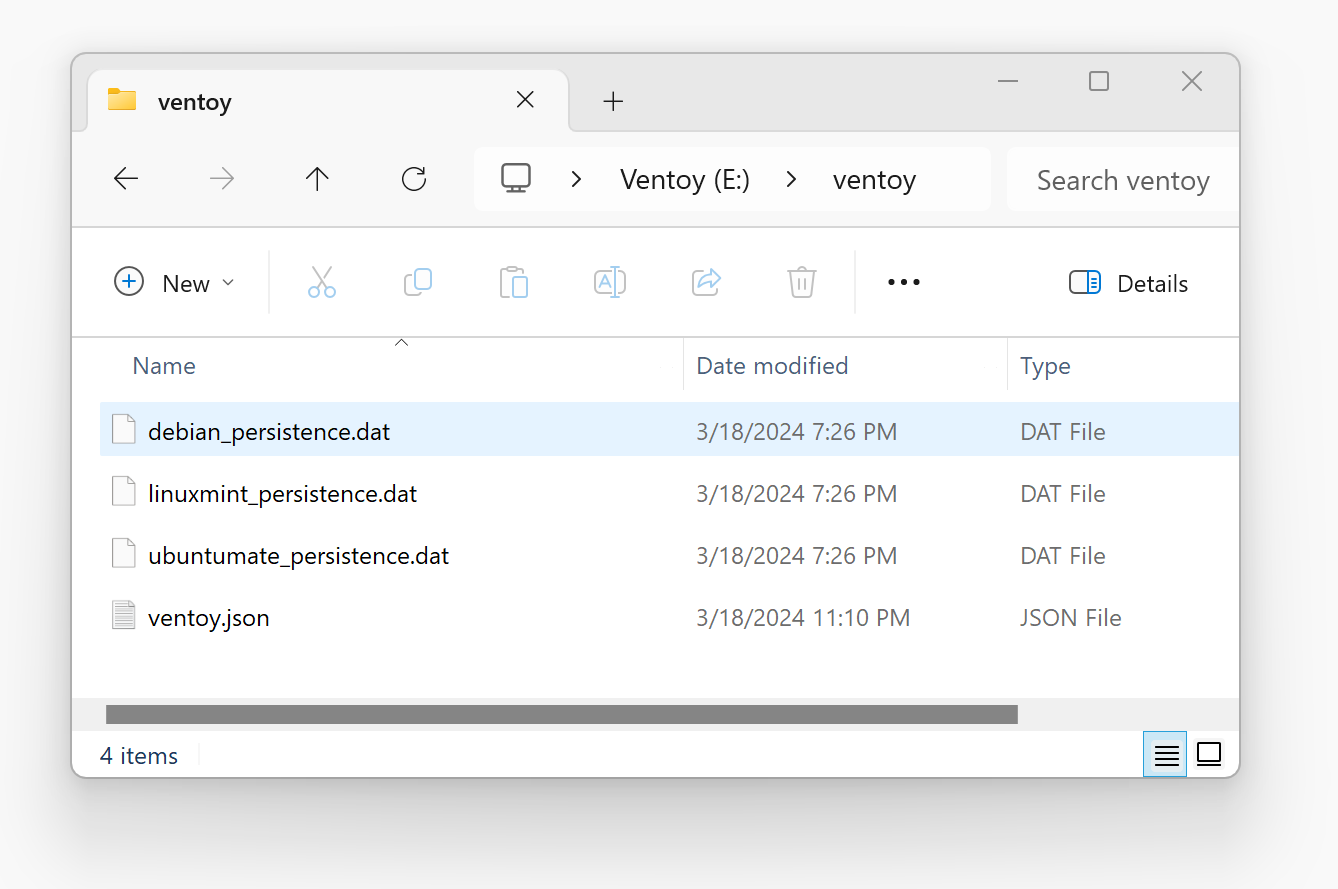
Task: Share debian_persistence.dat
Action: pos(705,282)
